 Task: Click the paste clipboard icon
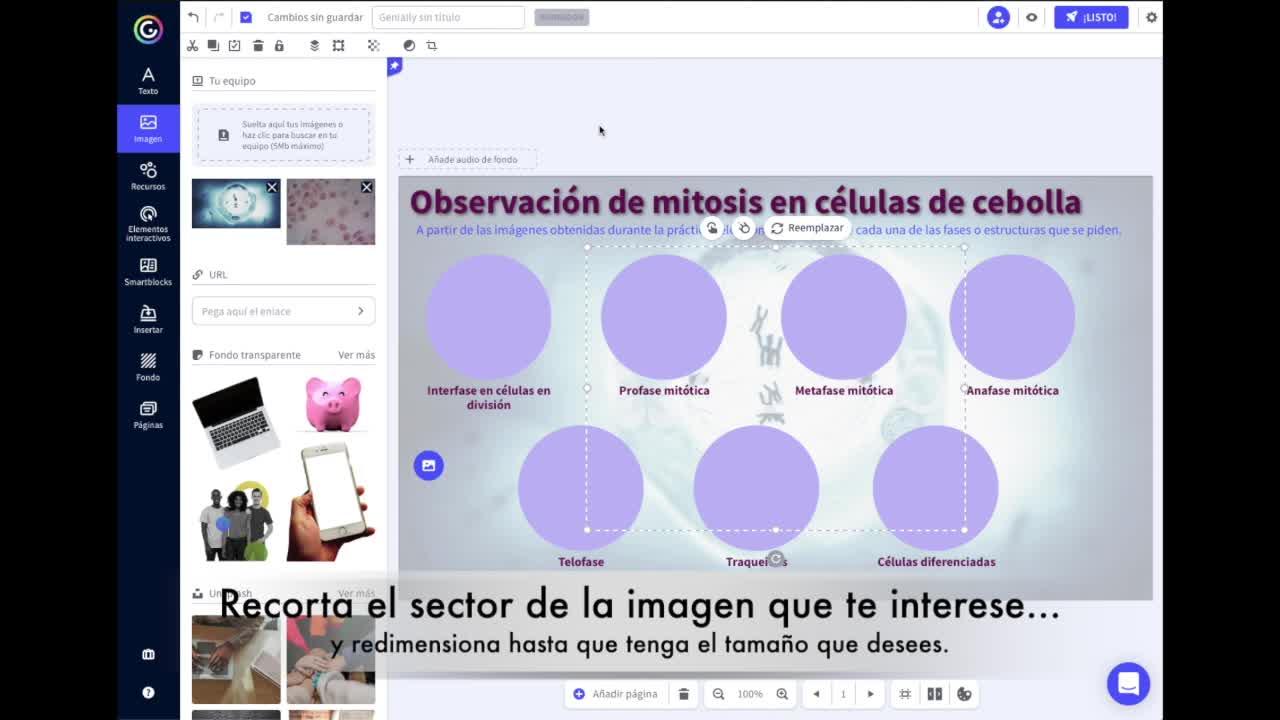[234, 45]
